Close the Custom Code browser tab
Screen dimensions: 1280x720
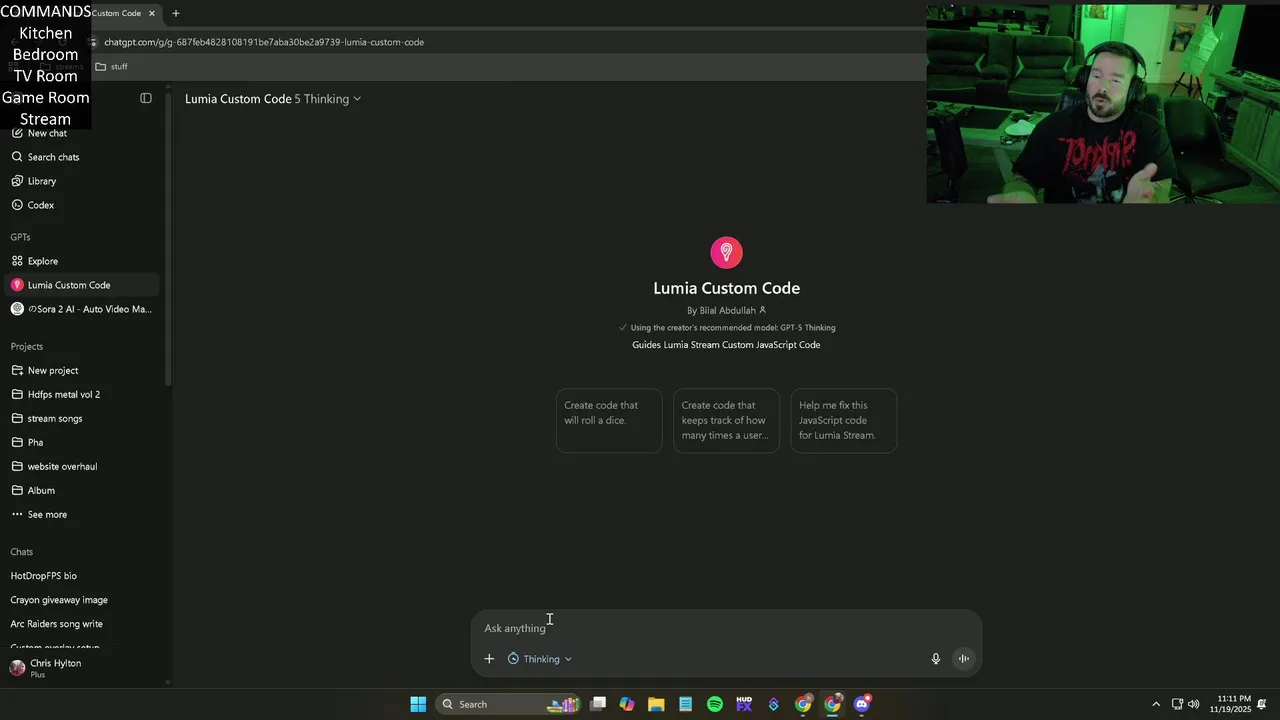(x=152, y=14)
